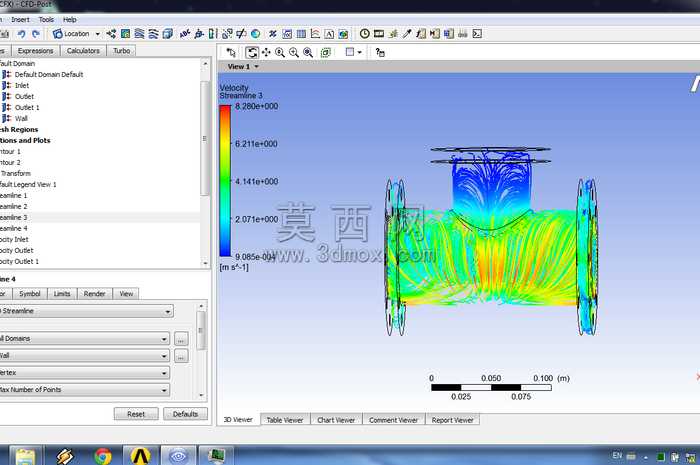Open the Vertex sampling dropdown
700x465 pixels.
84,373
